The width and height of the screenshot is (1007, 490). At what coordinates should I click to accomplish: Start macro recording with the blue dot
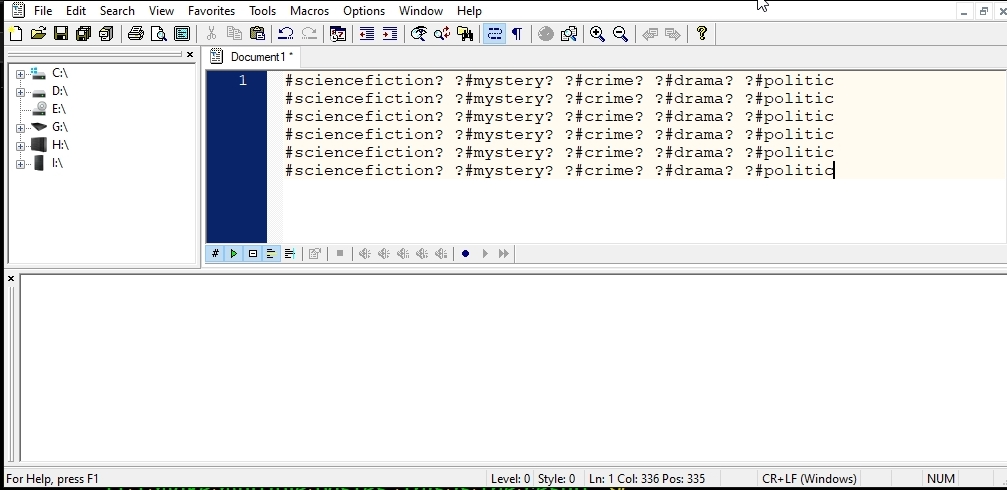(x=466, y=254)
